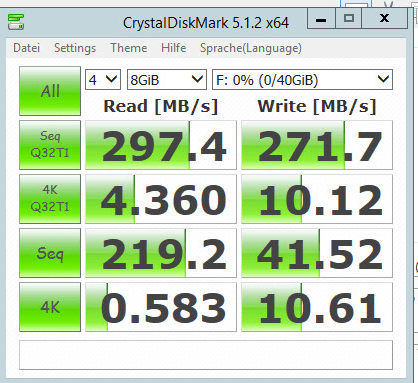The image size is (418, 383).
Task: Start the 4K test
Action: pyautogui.click(x=50, y=307)
